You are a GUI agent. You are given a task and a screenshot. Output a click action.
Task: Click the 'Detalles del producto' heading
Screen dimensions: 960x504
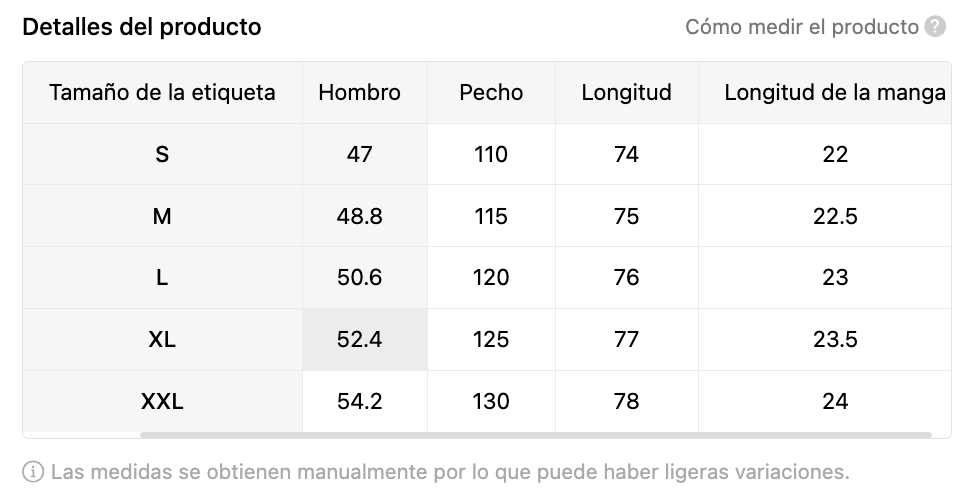tap(142, 27)
